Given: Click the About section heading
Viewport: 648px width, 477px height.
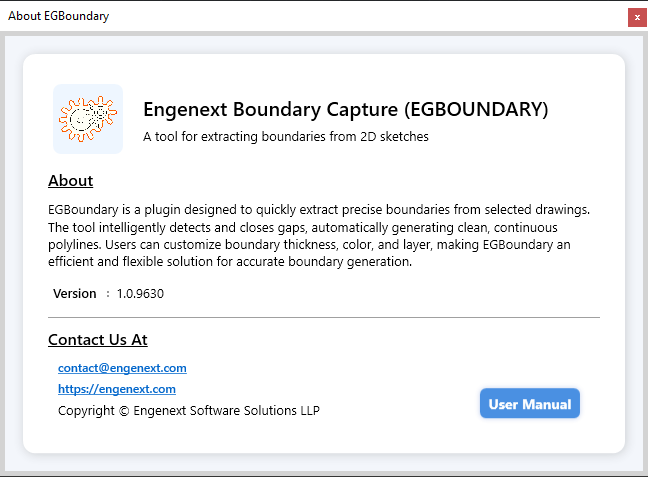Looking at the screenshot, I should (71, 181).
